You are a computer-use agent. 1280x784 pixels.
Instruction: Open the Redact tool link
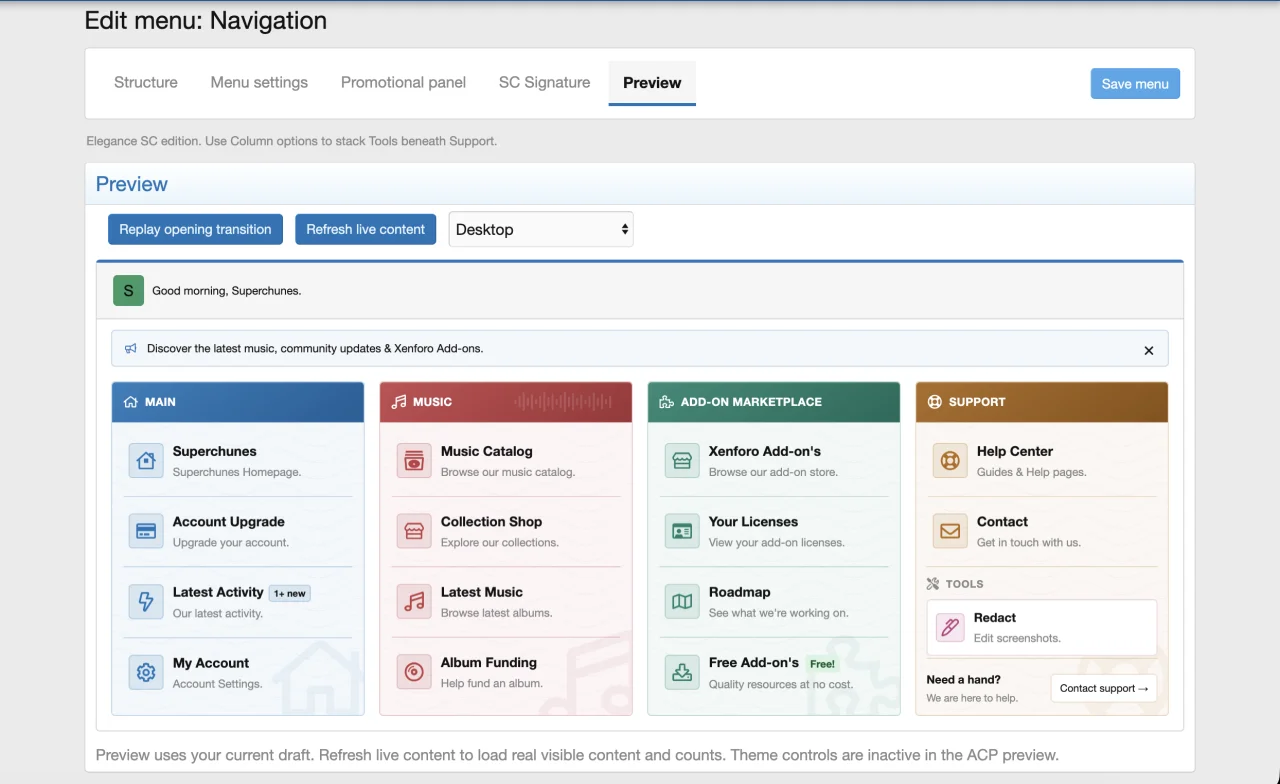click(1042, 628)
